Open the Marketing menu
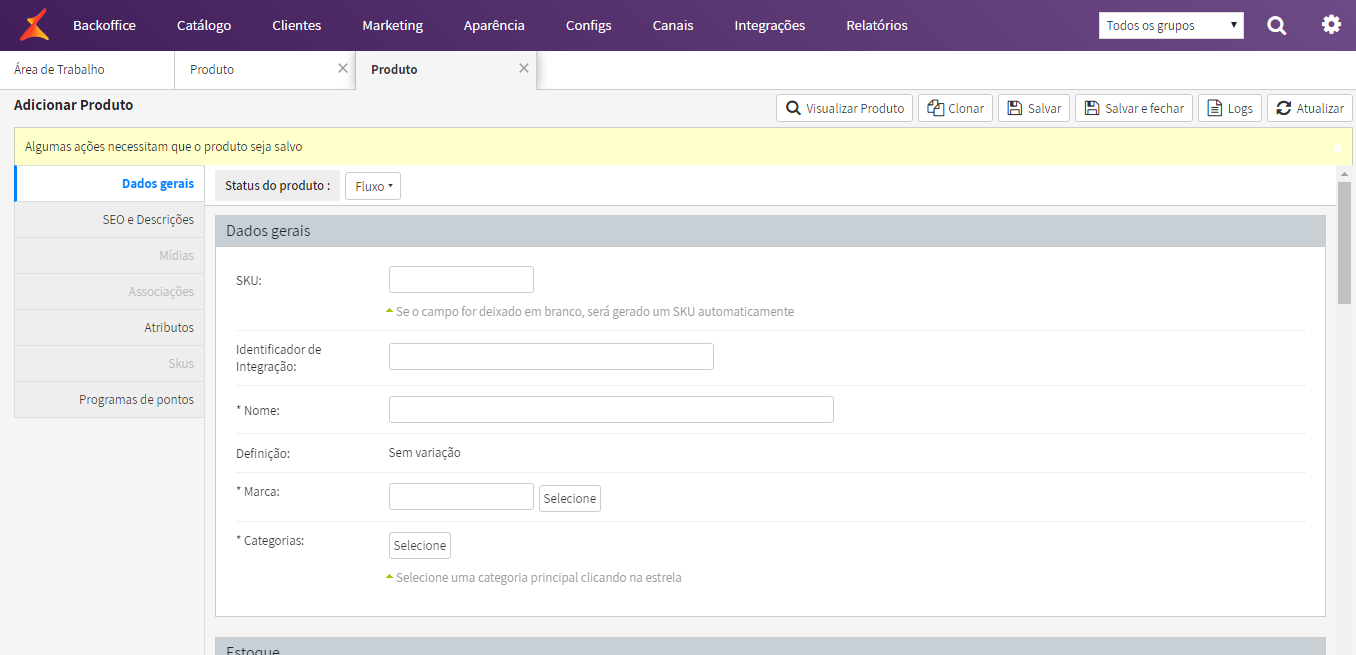 [x=392, y=26]
